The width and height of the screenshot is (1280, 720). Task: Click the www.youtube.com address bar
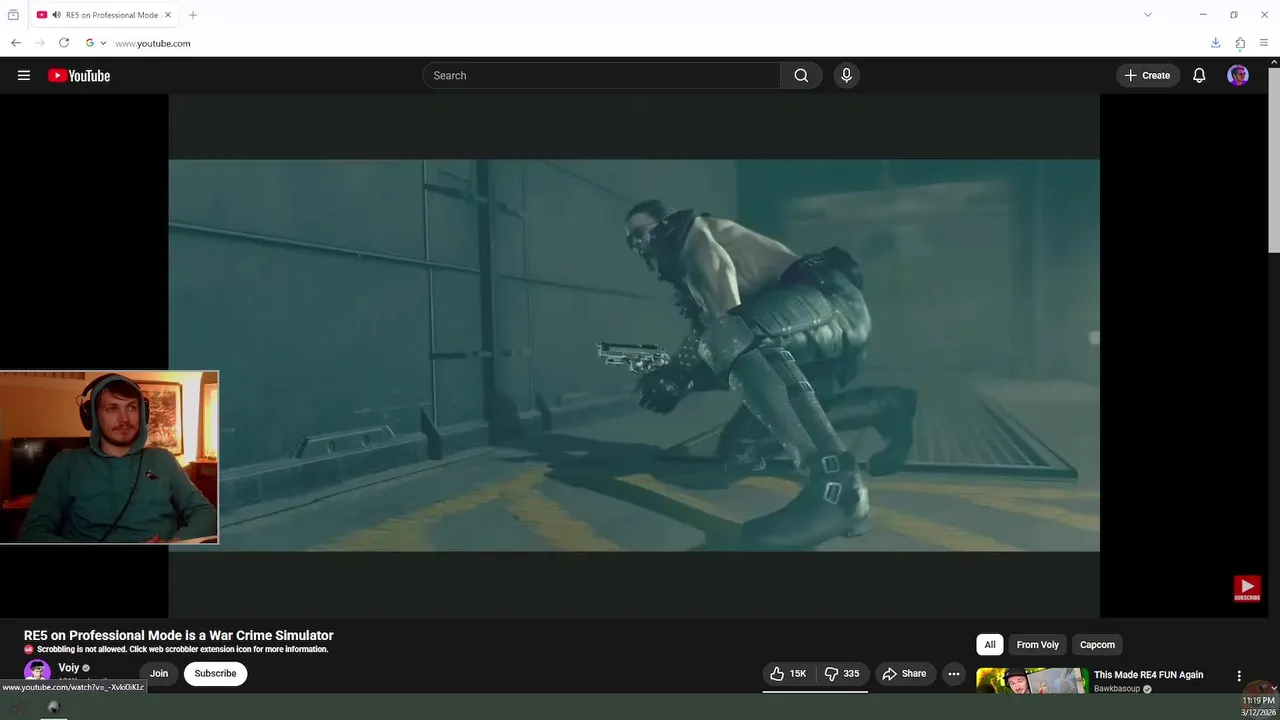[152, 43]
